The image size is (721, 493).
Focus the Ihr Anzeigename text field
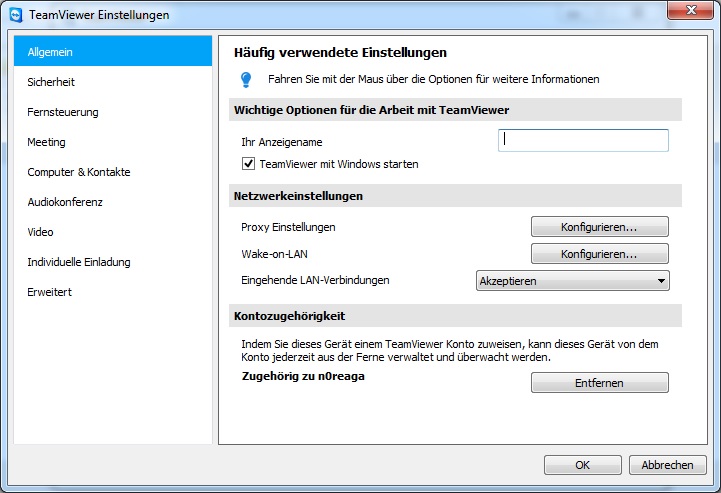pos(583,140)
